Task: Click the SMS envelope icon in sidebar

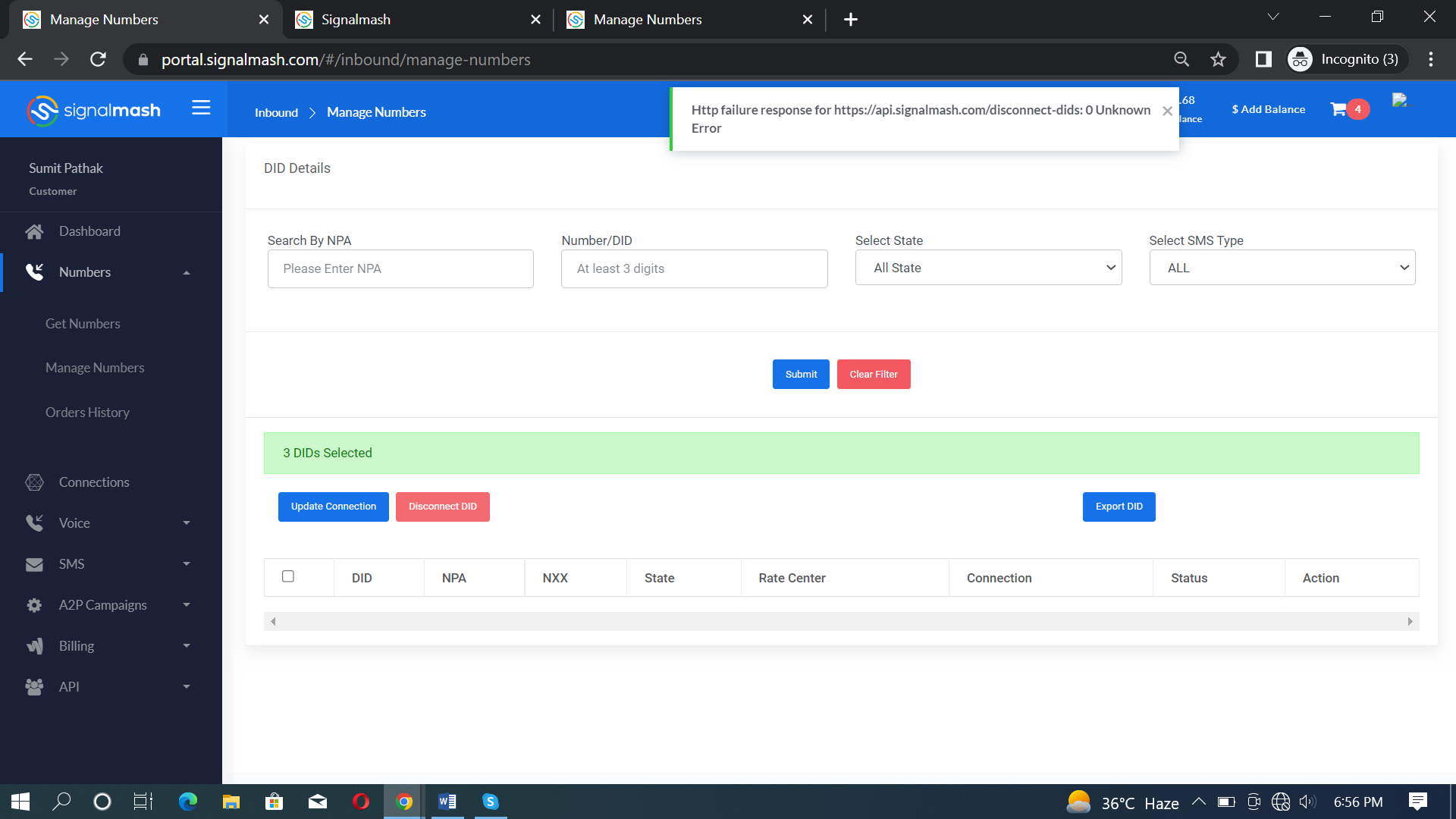Action: coord(34,564)
